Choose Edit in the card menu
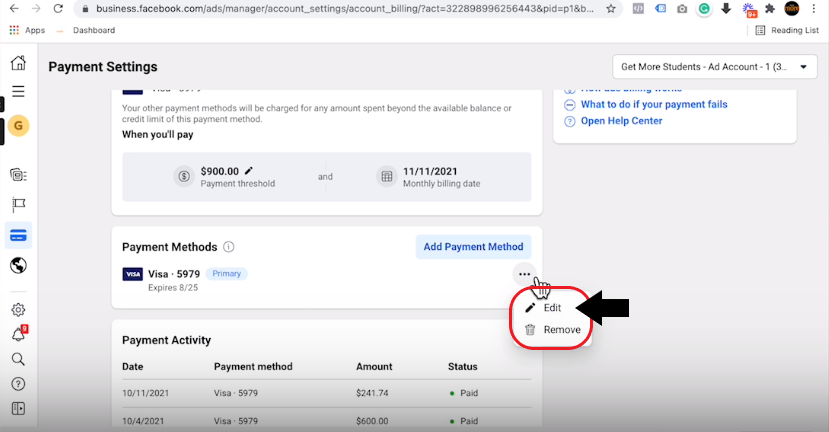The height and width of the screenshot is (432, 829). [550, 308]
